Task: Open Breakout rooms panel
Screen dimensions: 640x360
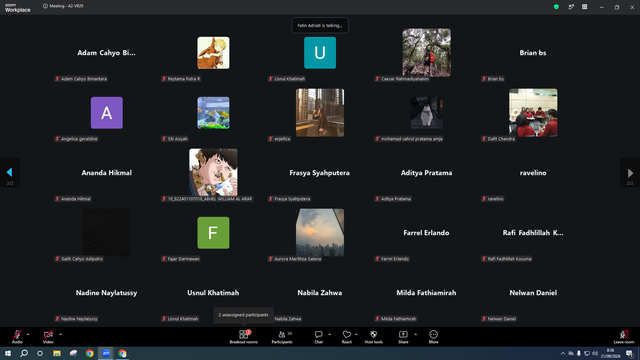Action: coord(244,337)
